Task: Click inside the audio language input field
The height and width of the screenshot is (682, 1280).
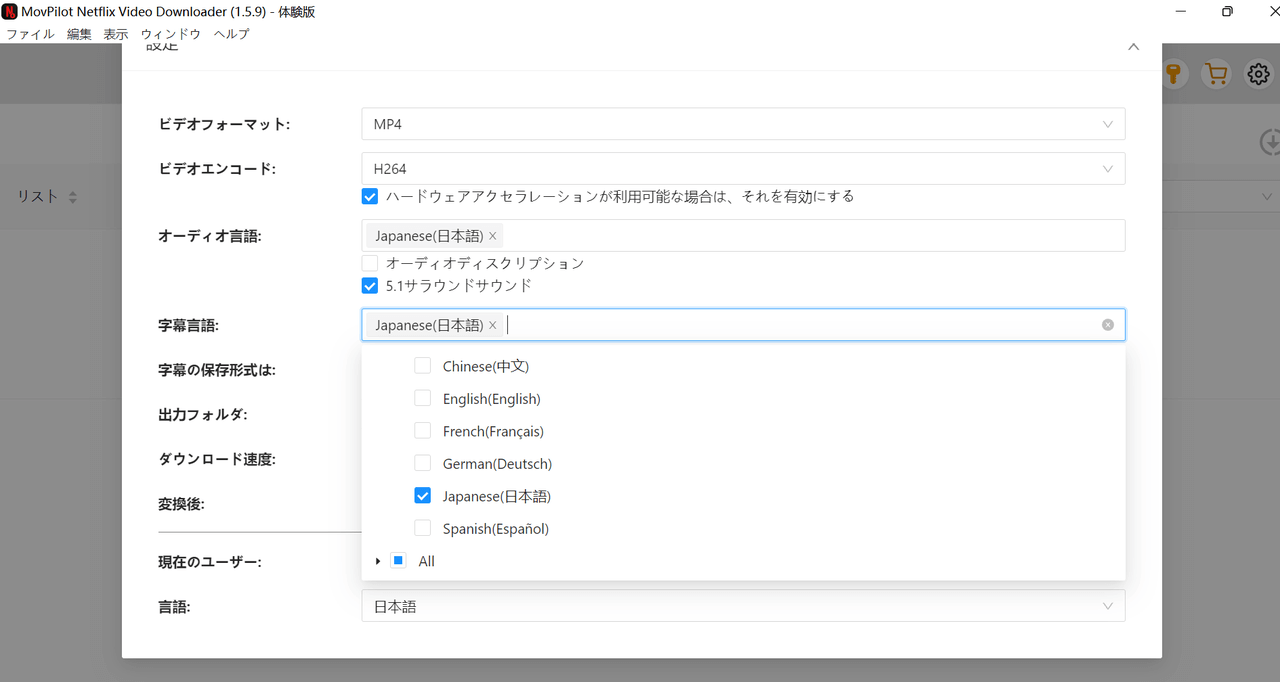Action: click(x=800, y=236)
